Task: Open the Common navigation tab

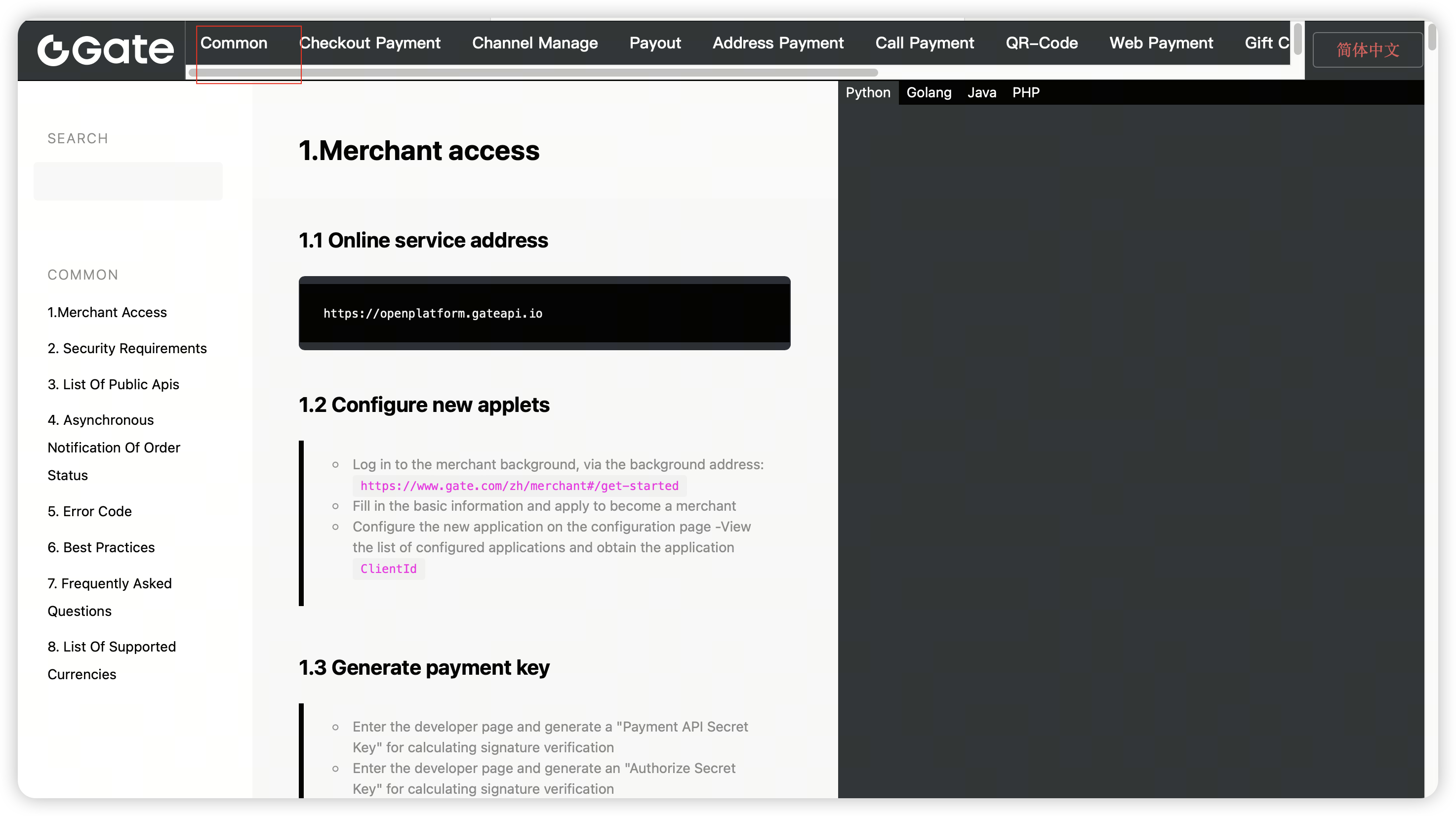Action: pos(234,43)
